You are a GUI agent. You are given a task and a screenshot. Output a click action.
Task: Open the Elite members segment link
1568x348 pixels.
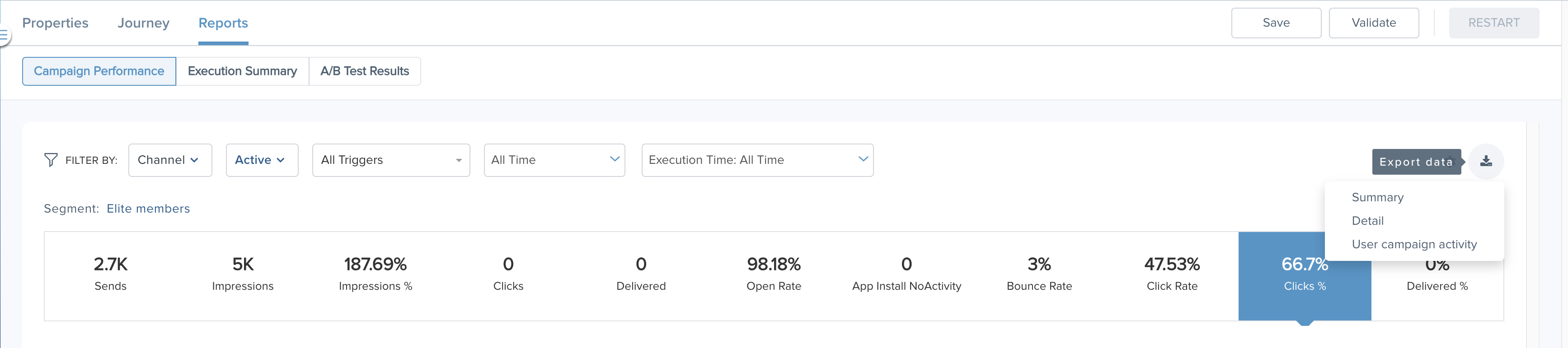point(148,209)
